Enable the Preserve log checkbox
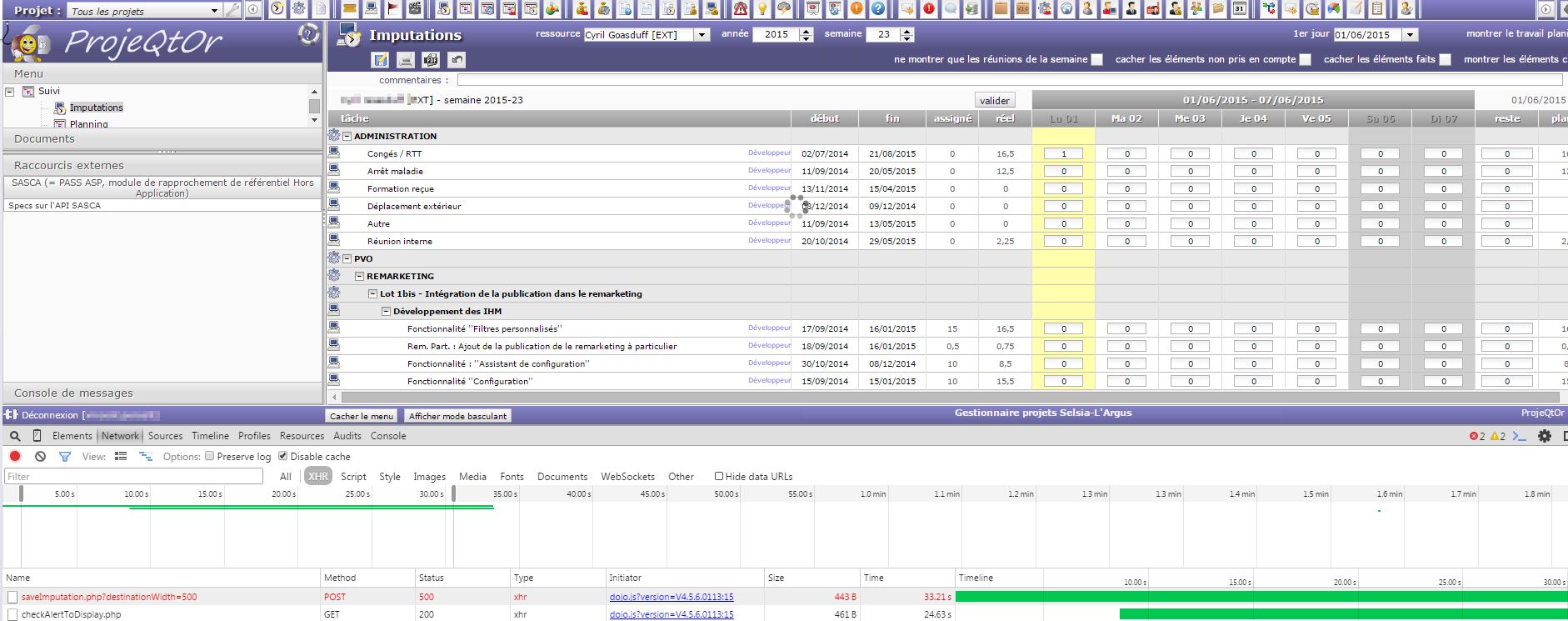1568x621 pixels. click(210, 457)
